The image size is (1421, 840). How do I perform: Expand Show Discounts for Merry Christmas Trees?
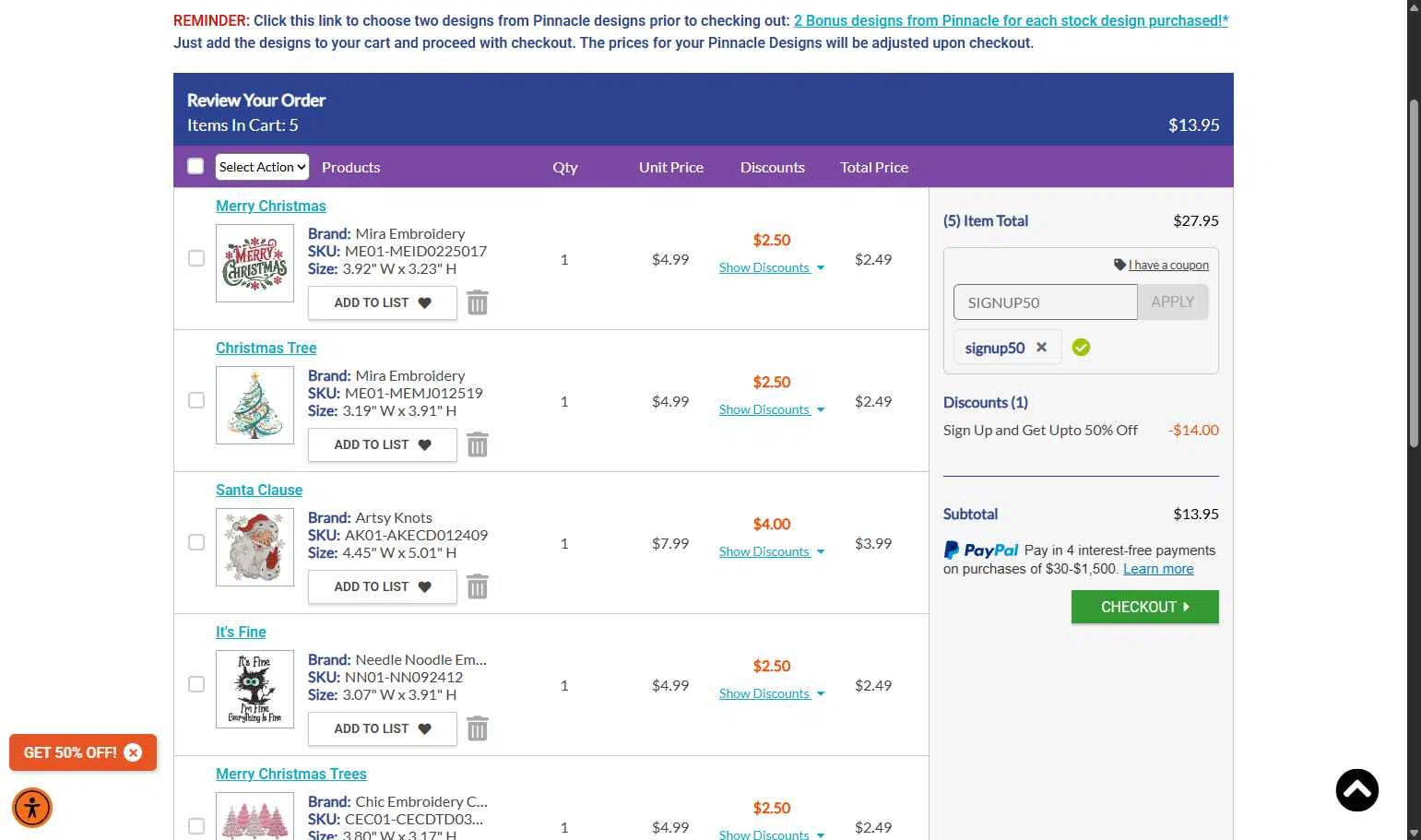772,834
